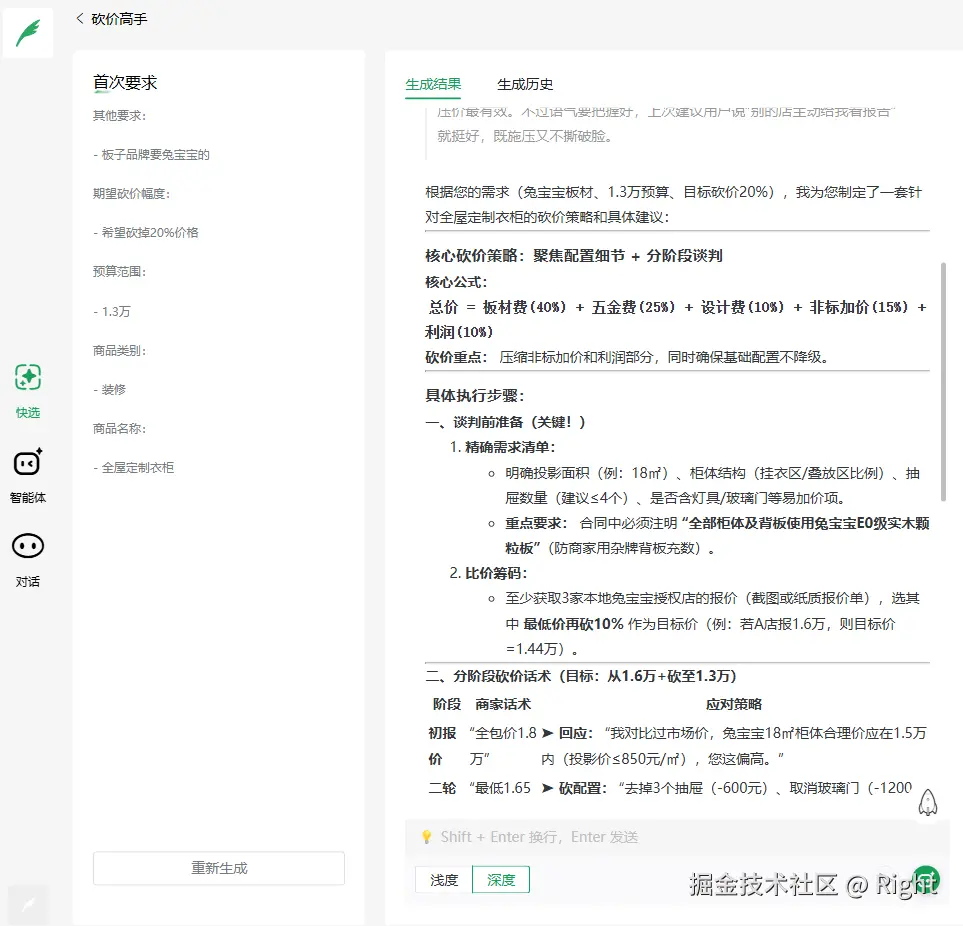Screen dimensions: 963x926
Task: Open the floating green assistant icon bottom right
Action: (x=926, y=880)
